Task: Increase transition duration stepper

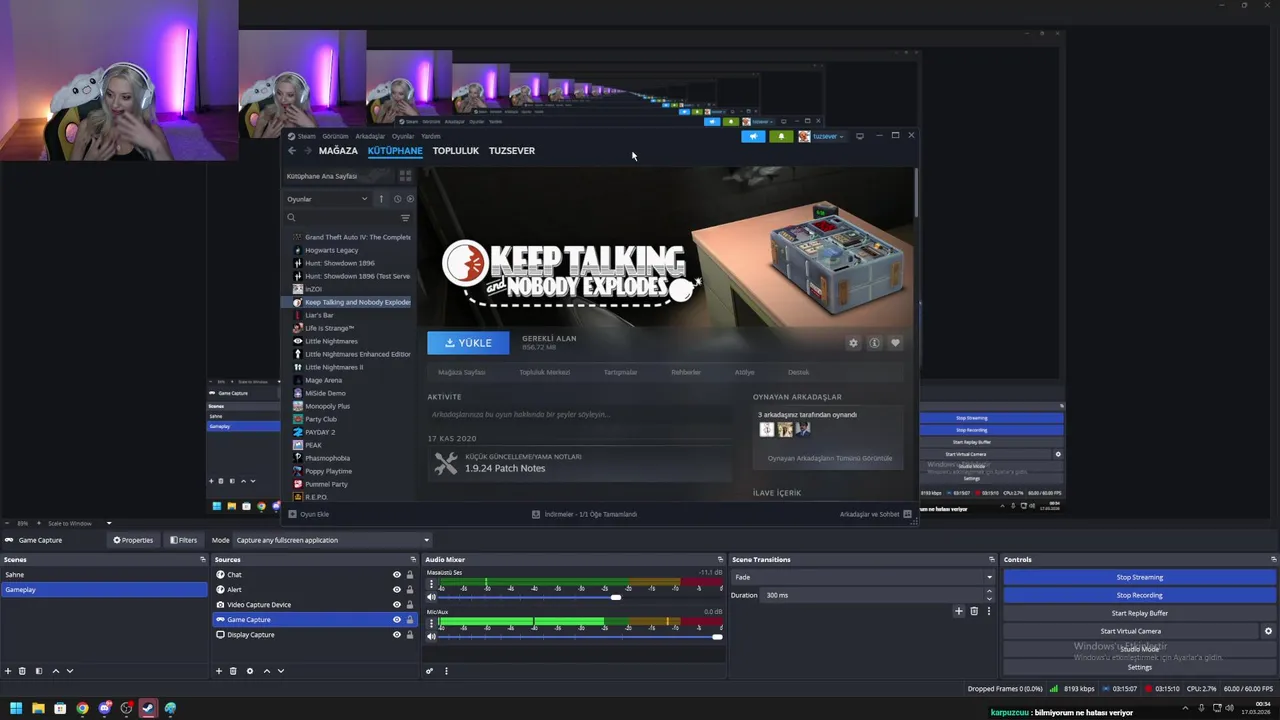Action: tap(989, 592)
